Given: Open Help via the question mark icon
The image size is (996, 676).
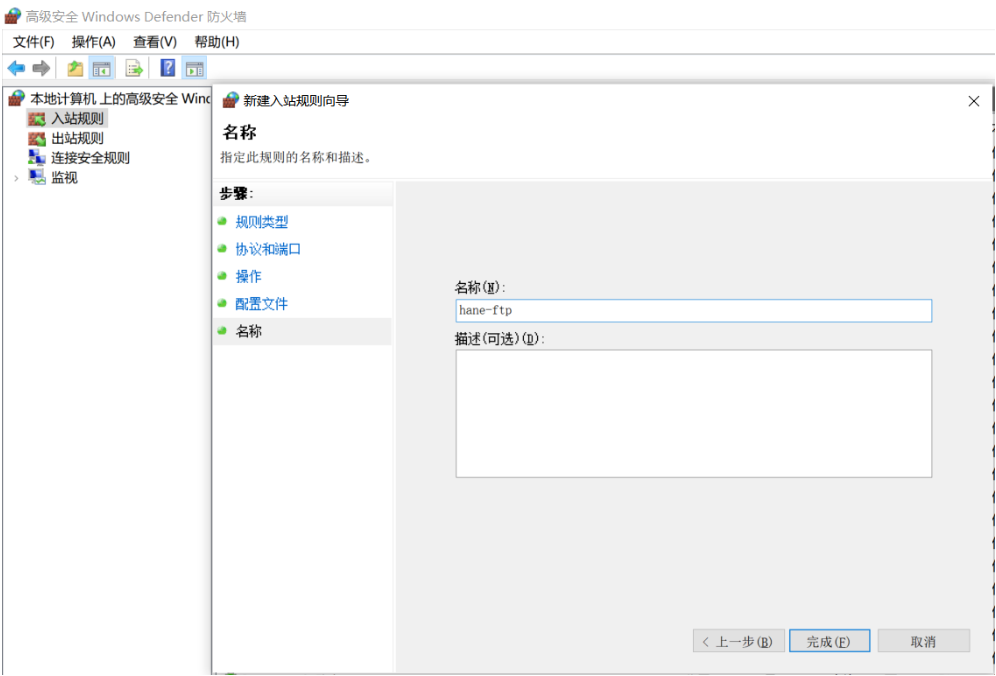Looking at the screenshot, I should [x=168, y=67].
